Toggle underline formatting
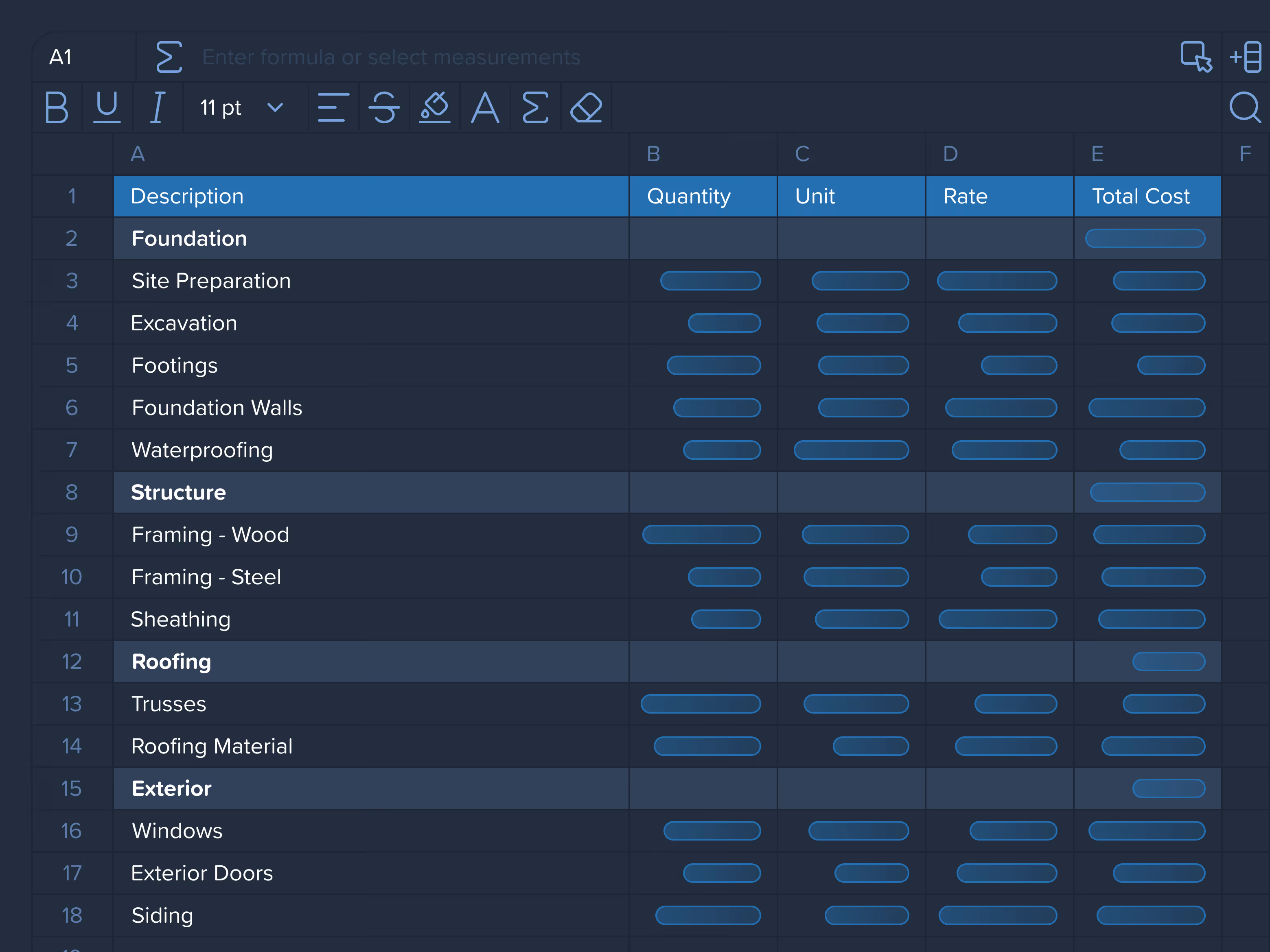The height and width of the screenshot is (952, 1270). click(x=107, y=107)
